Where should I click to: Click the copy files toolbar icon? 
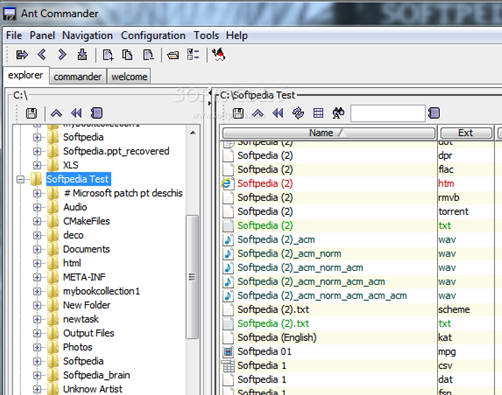[127, 54]
